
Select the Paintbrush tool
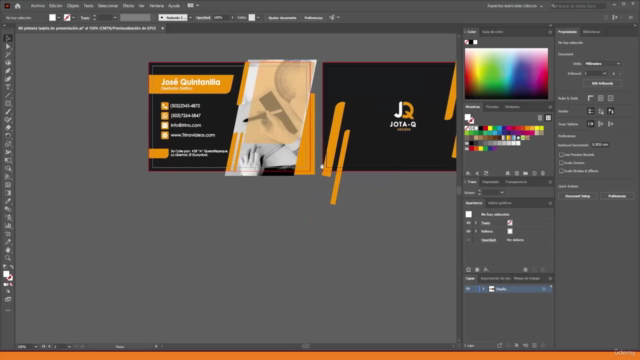click(x=8, y=112)
